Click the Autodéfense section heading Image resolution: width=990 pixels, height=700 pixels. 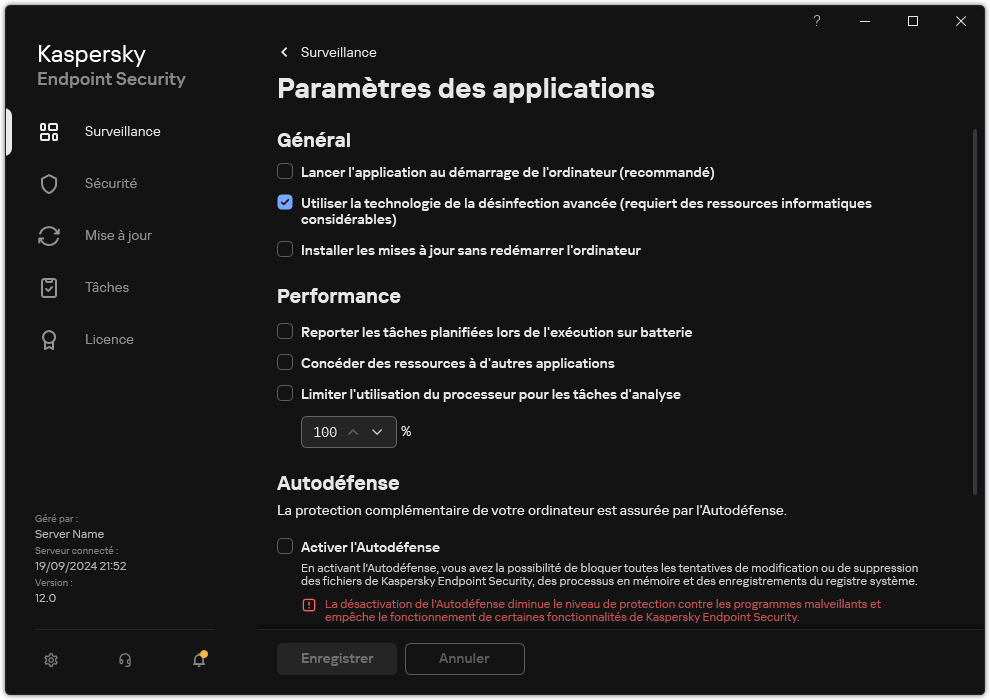pyautogui.click(x=338, y=483)
